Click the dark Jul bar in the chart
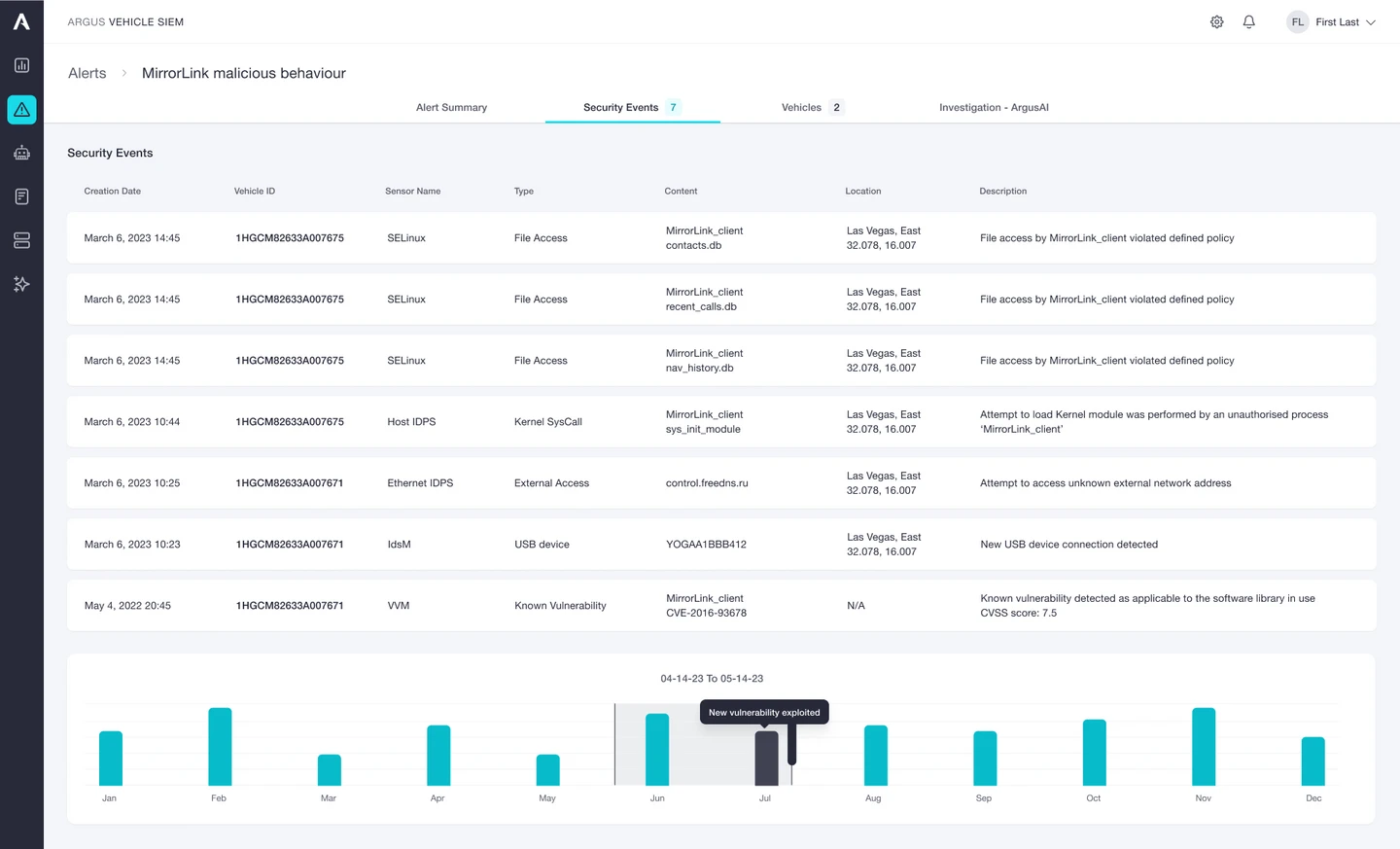Screen dimensions: 1400x849 pyautogui.click(x=766, y=759)
